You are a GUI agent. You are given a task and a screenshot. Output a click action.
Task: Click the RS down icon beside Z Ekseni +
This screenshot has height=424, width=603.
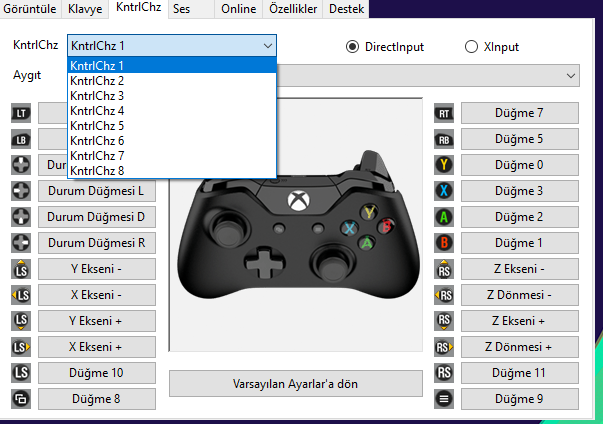(444, 321)
